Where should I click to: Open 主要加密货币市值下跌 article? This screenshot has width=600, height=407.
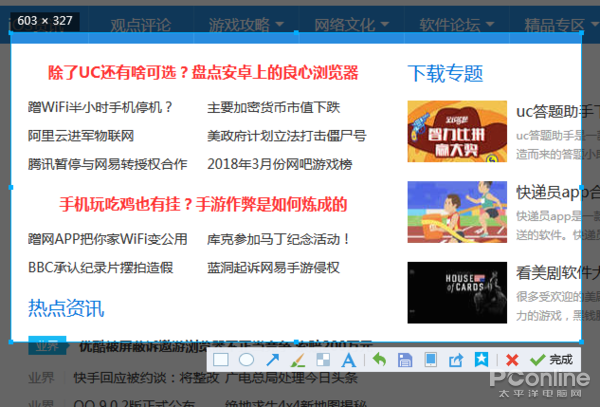click(274, 107)
